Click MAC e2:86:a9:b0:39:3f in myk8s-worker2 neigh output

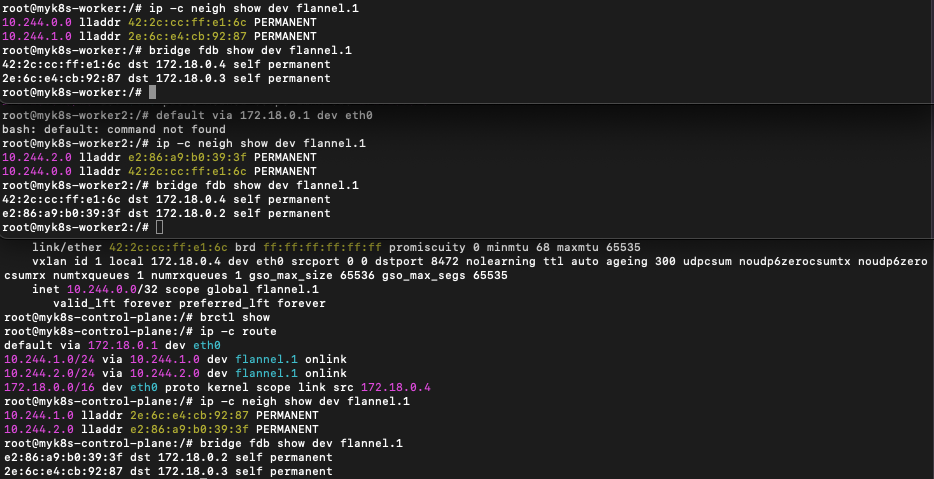[188, 157]
